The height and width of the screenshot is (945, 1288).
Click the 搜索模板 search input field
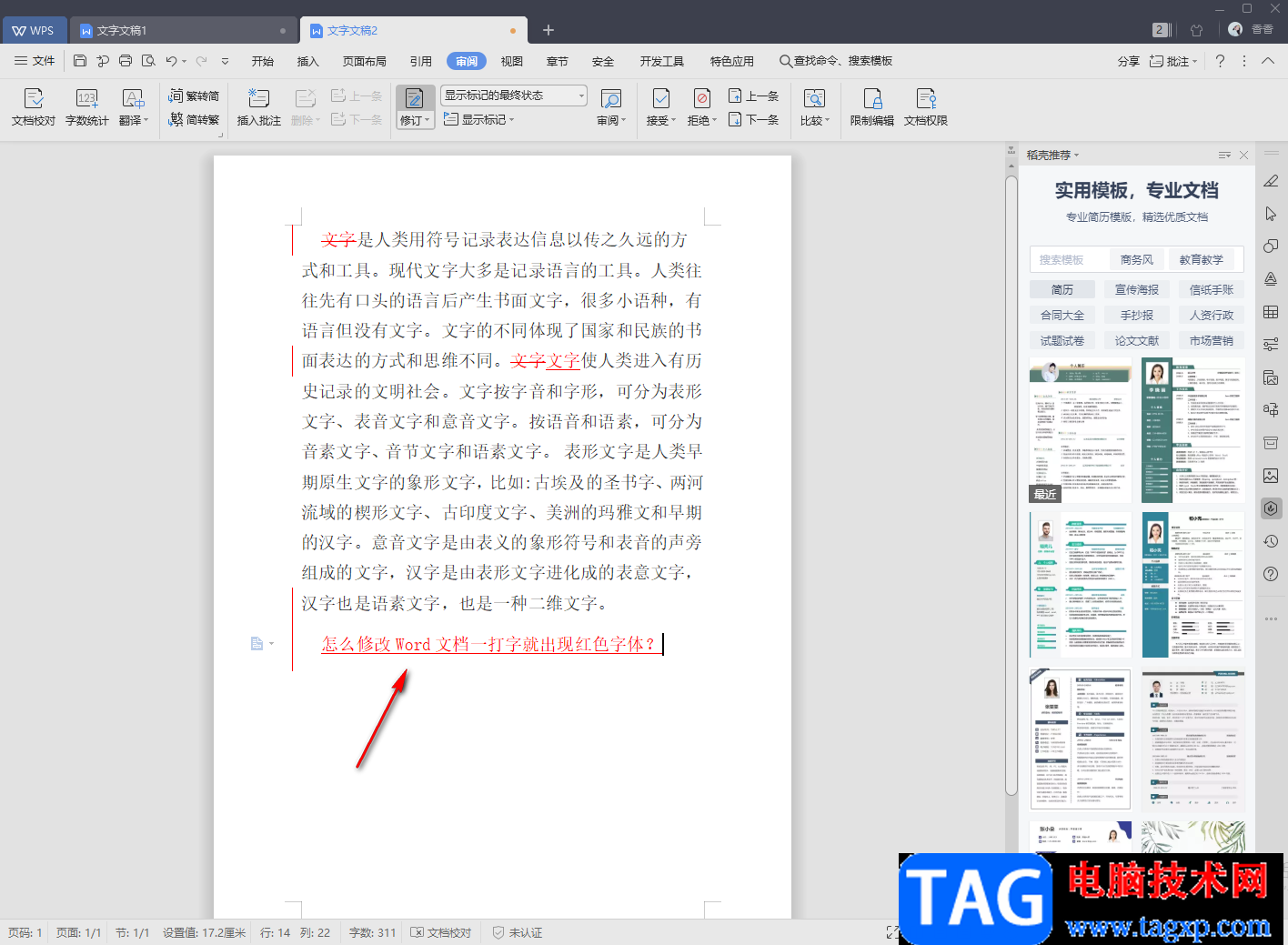[1066, 260]
